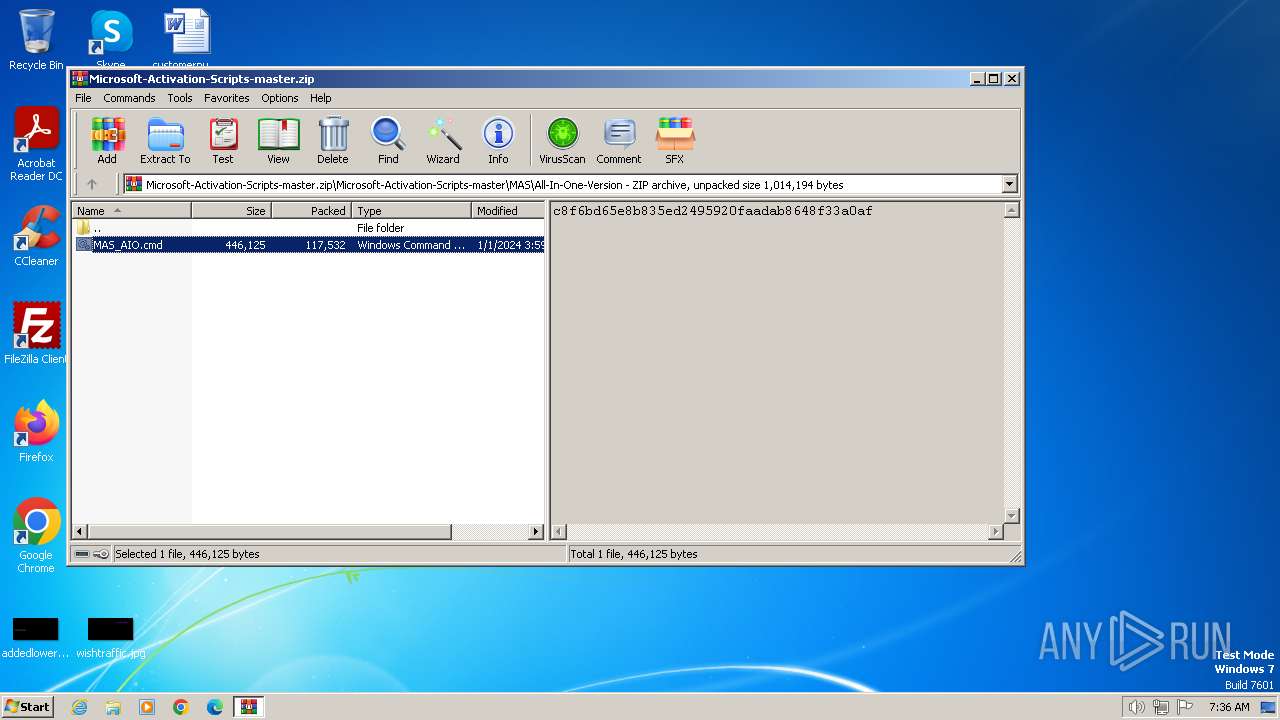
Task: Click the volume speaker tray icon
Action: pos(1136,707)
